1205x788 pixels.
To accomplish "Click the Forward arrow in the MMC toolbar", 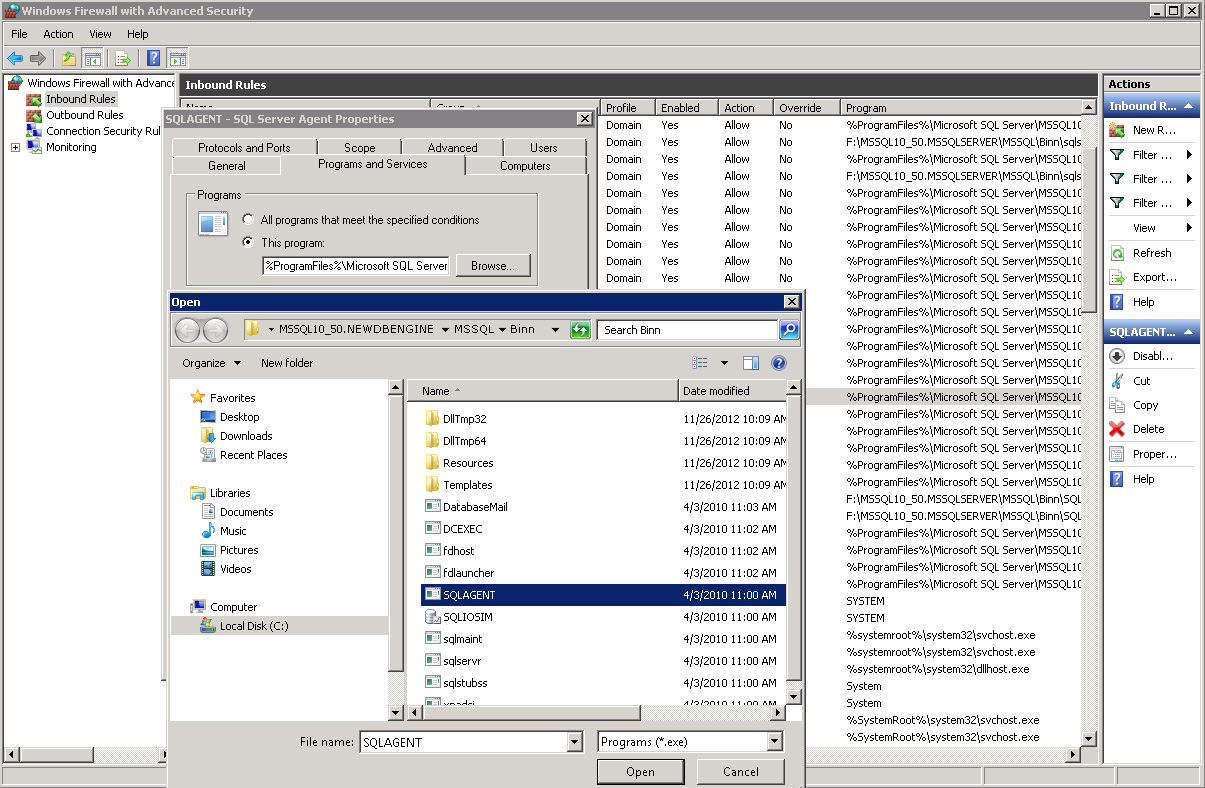I will pyautogui.click(x=38, y=58).
